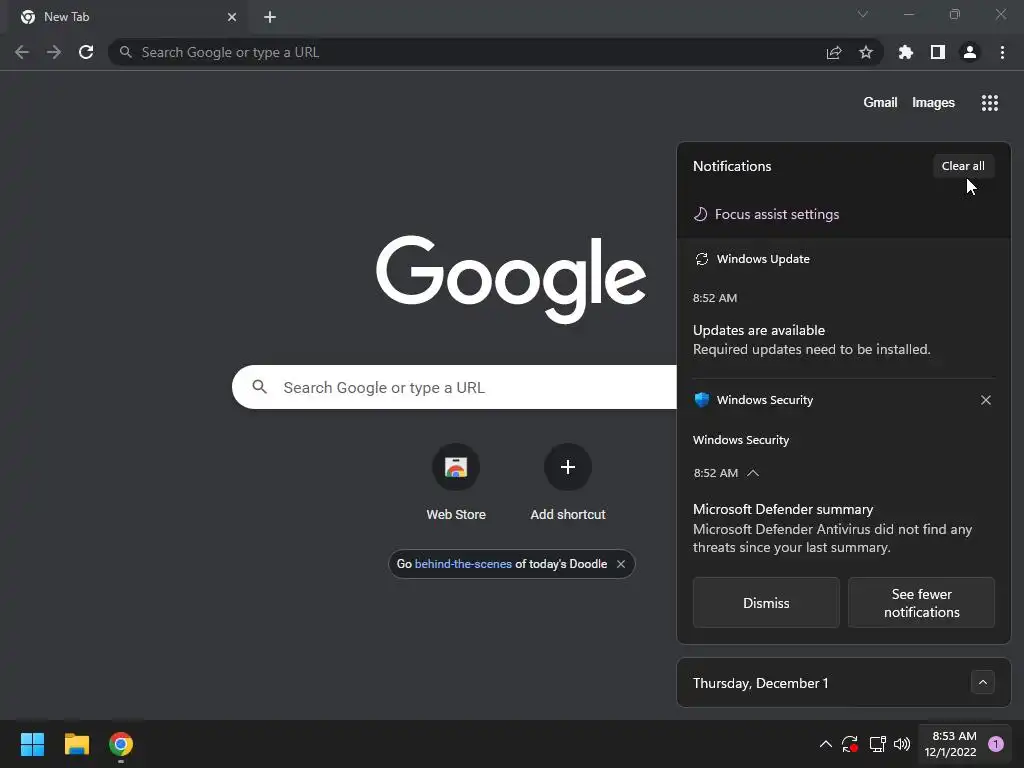Share this page icon in address bar

pyautogui.click(x=834, y=52)
